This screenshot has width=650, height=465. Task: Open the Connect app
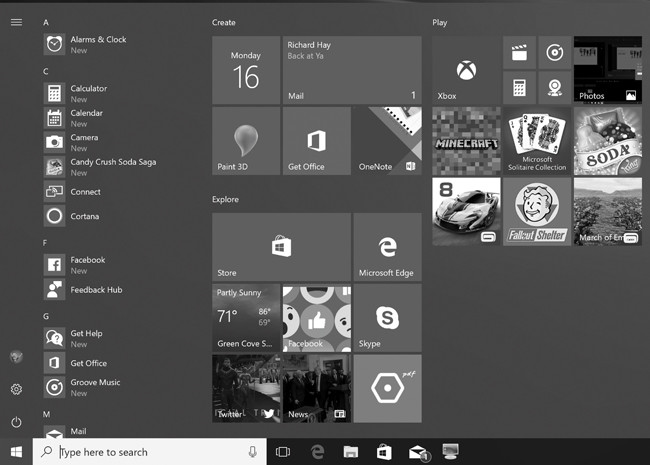click(x=99, y=191)
